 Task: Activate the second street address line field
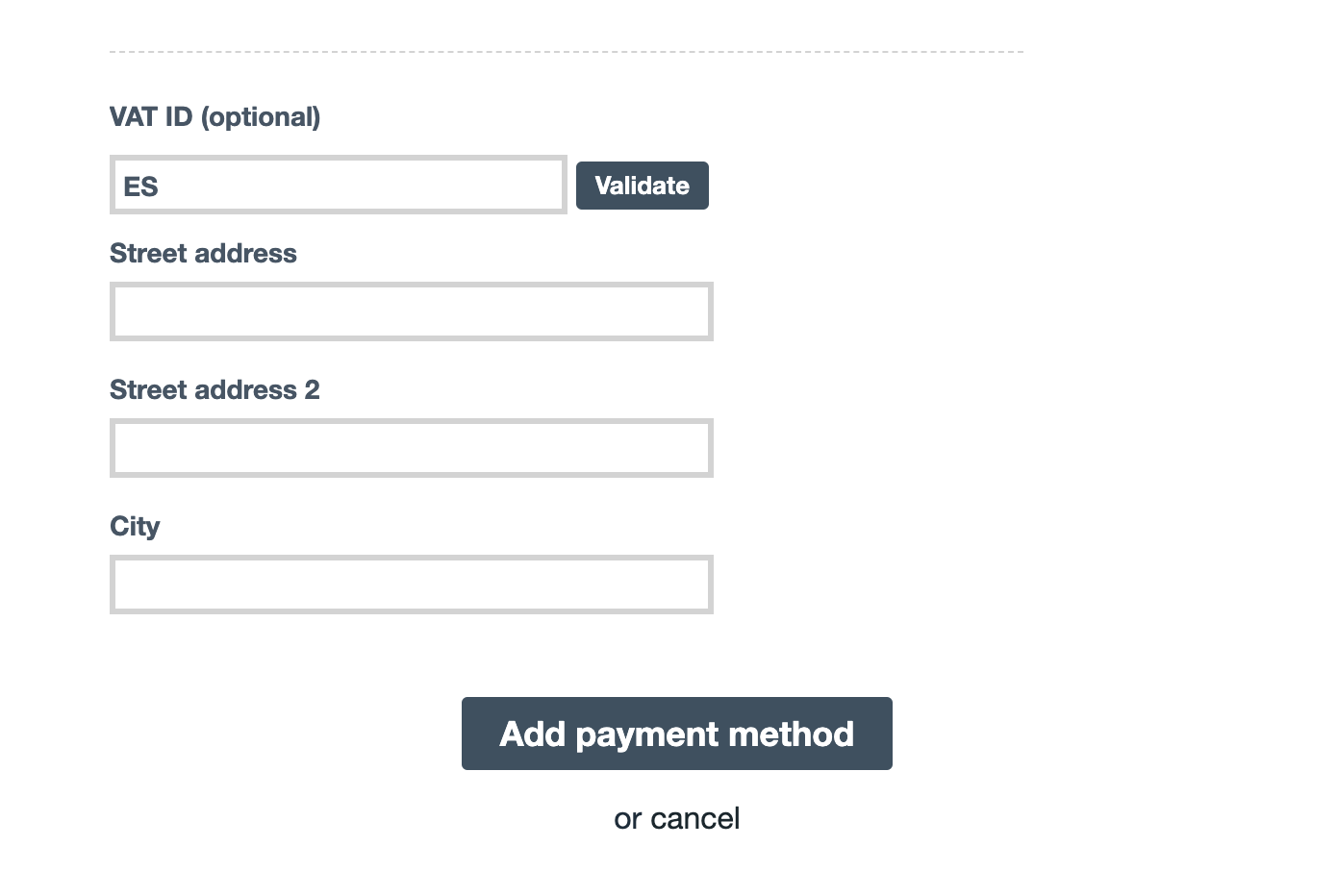411,448
